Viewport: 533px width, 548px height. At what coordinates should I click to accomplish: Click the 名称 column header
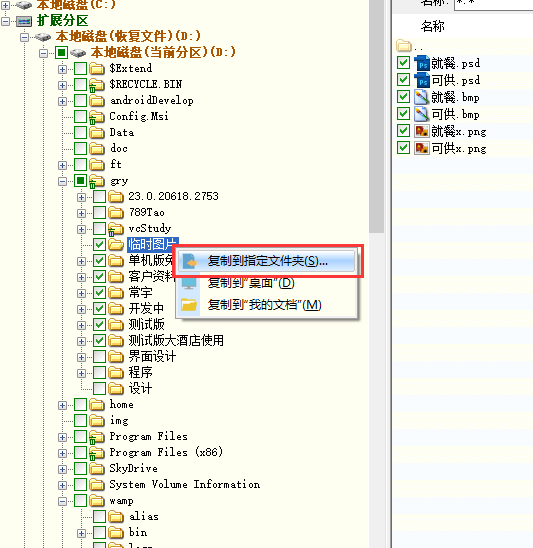tap(433, 26)
